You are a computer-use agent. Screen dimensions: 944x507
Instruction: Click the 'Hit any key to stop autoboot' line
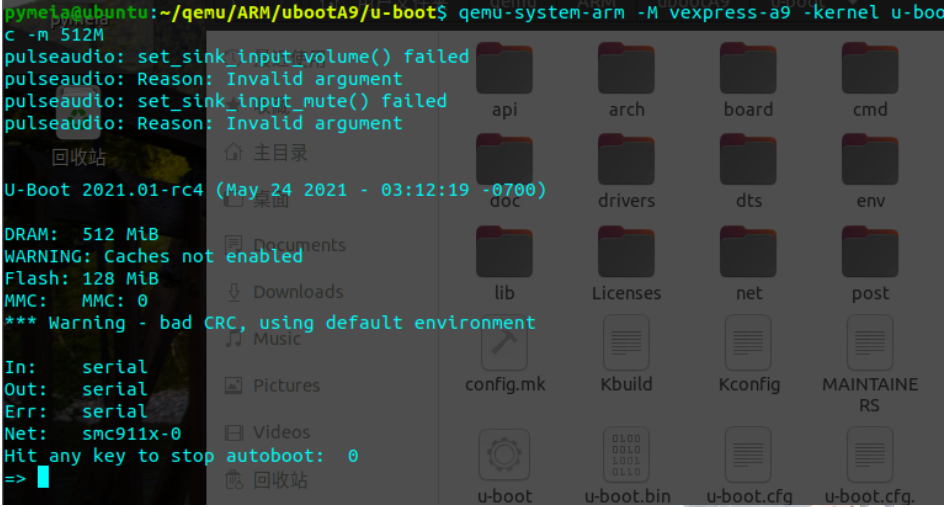coord(181,456)
